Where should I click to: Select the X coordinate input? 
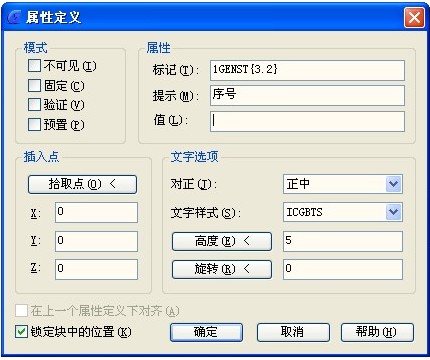96,212
